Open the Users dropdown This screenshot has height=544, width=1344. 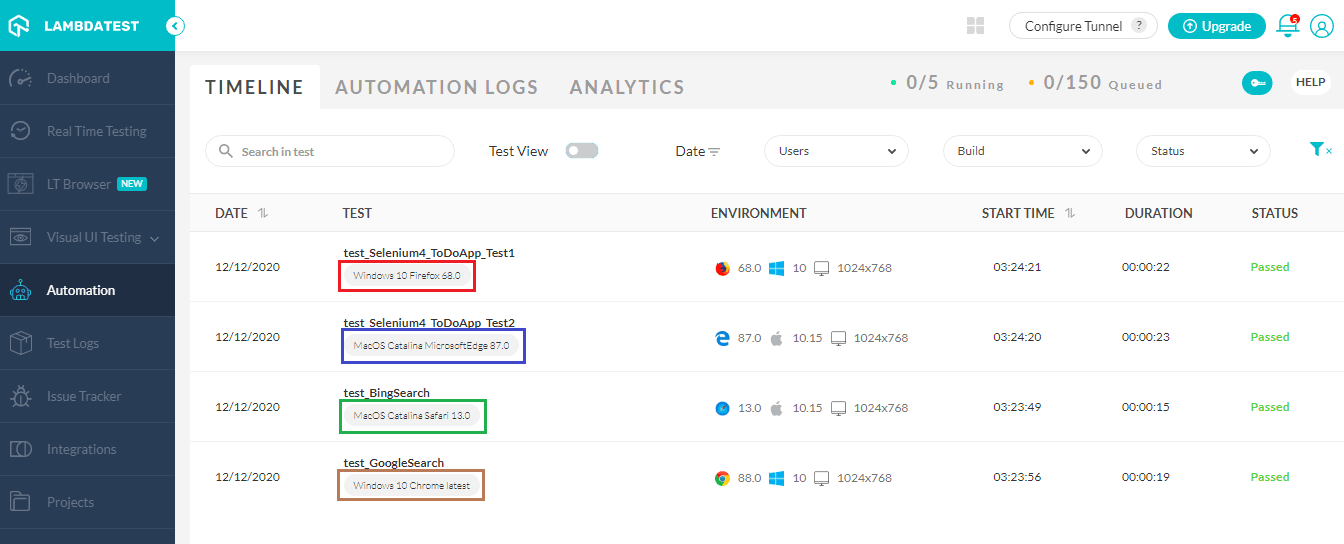836,151
